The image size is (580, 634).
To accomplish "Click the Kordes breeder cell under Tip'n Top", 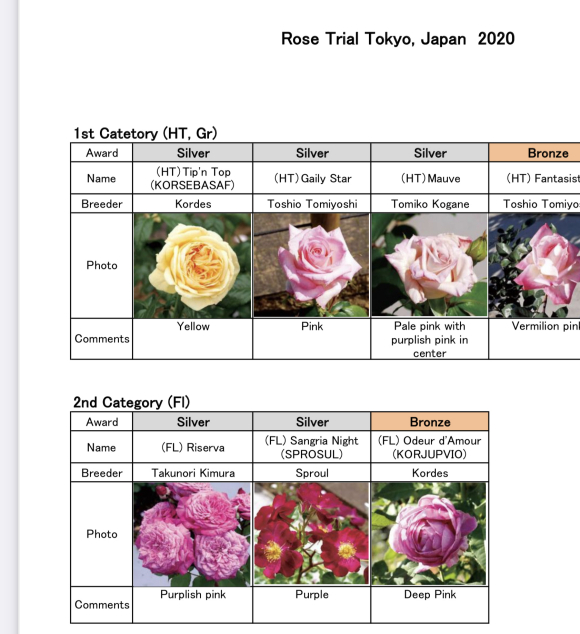I will [x=193, y=204].
